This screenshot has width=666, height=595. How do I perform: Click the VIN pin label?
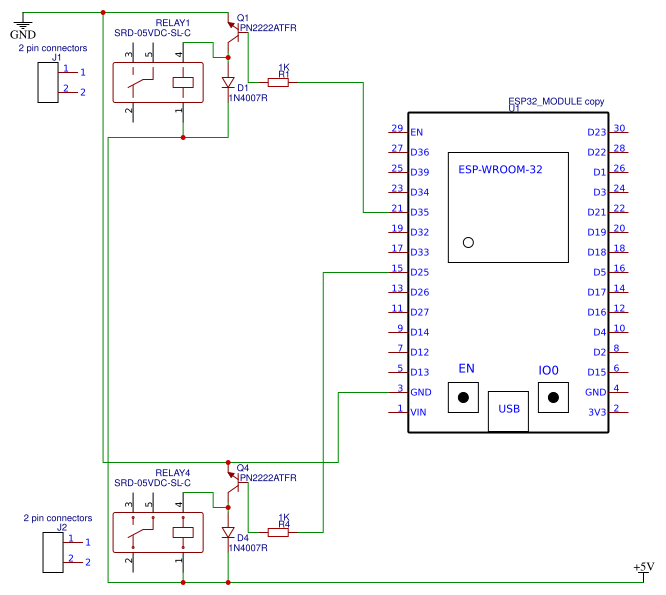tap(418, 412)
